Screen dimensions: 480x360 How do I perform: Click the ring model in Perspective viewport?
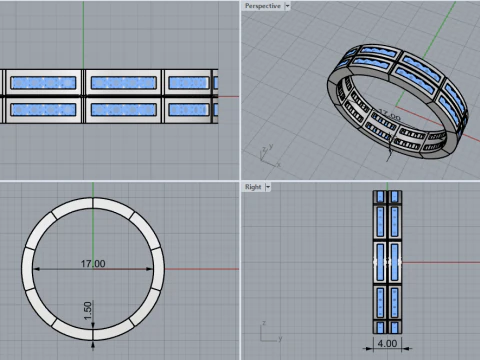pos(397,101)
